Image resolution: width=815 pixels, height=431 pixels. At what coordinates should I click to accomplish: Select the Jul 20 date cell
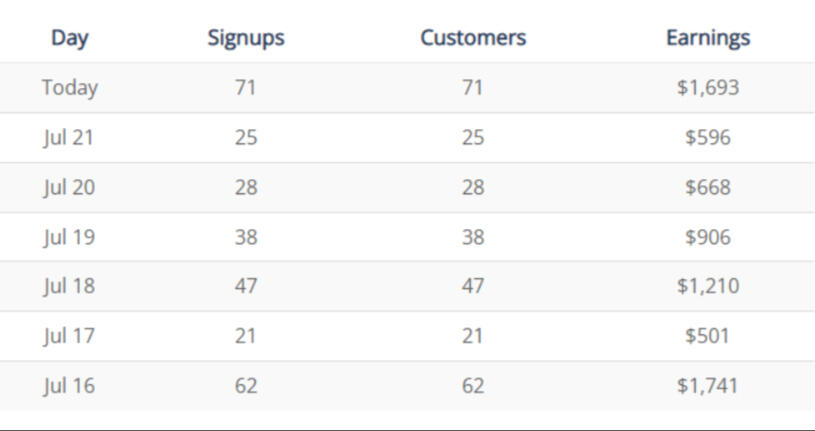(x=69, y=187)
